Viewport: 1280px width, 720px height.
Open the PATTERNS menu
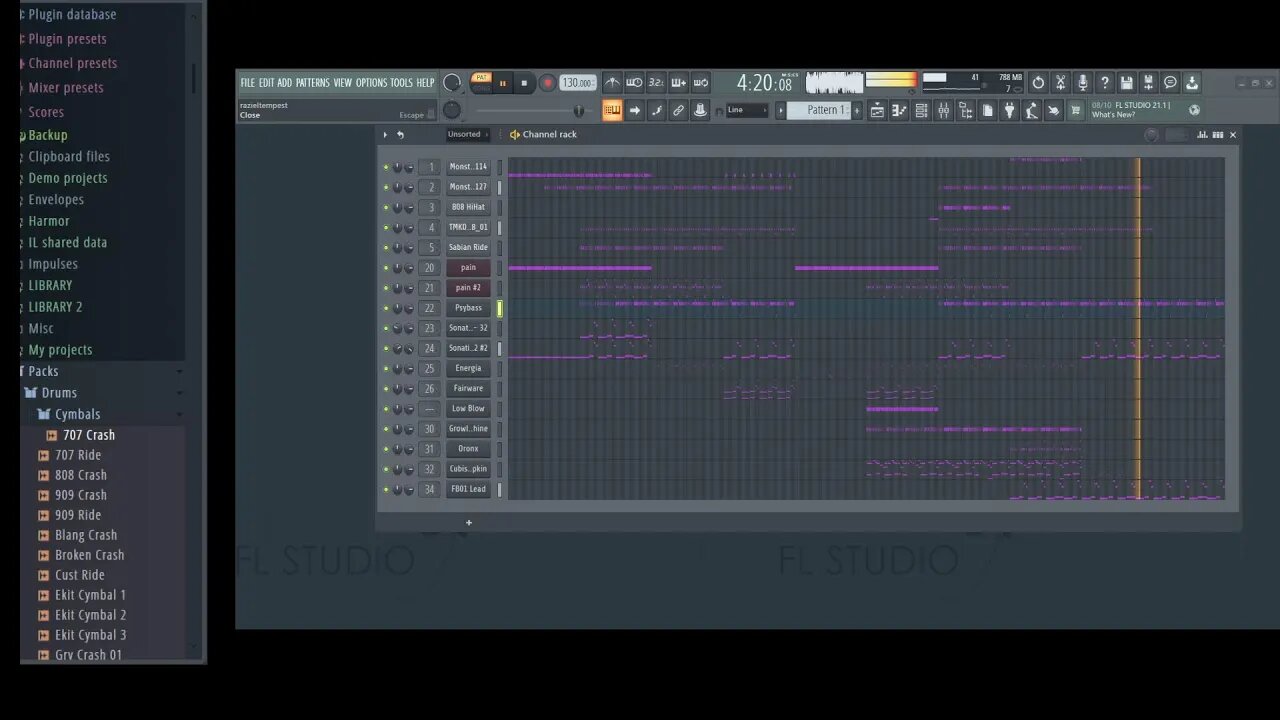(x=312, y=83)
